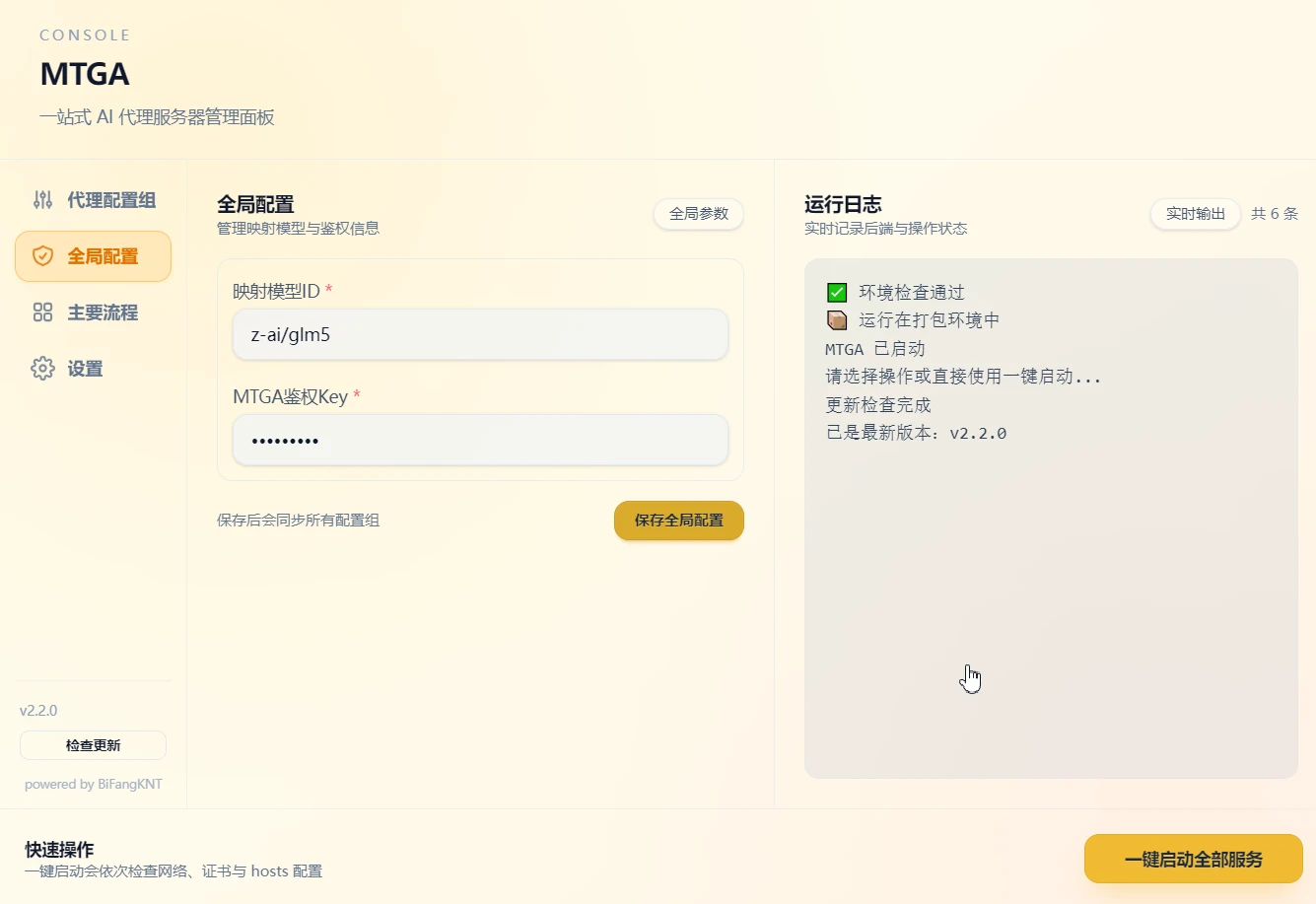The height and width of the screenshot is (904, 1316).
Task: Focus the 映射模型ID input field
Action: tap(480, 335)
